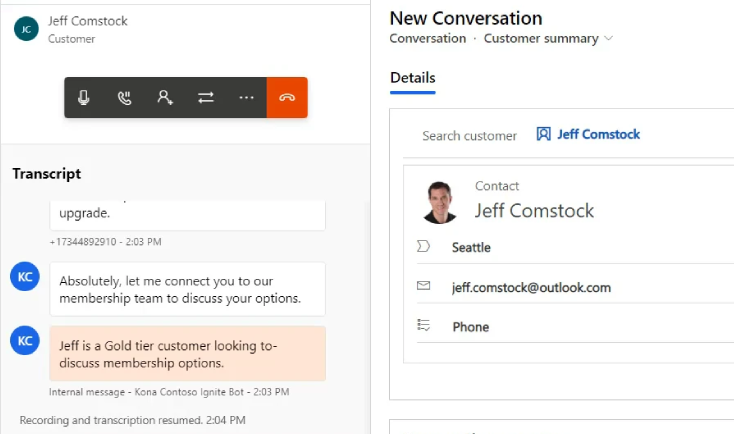Click the city tag icon next to Seattle
Viewport: 734px width, 434px height.
[423, 246]
